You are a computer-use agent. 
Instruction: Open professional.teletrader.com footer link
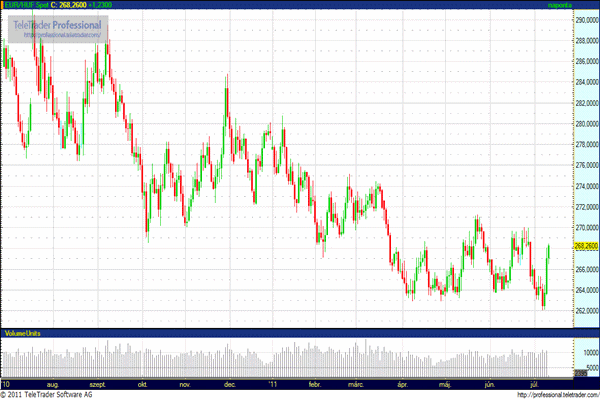pos(556,394)
